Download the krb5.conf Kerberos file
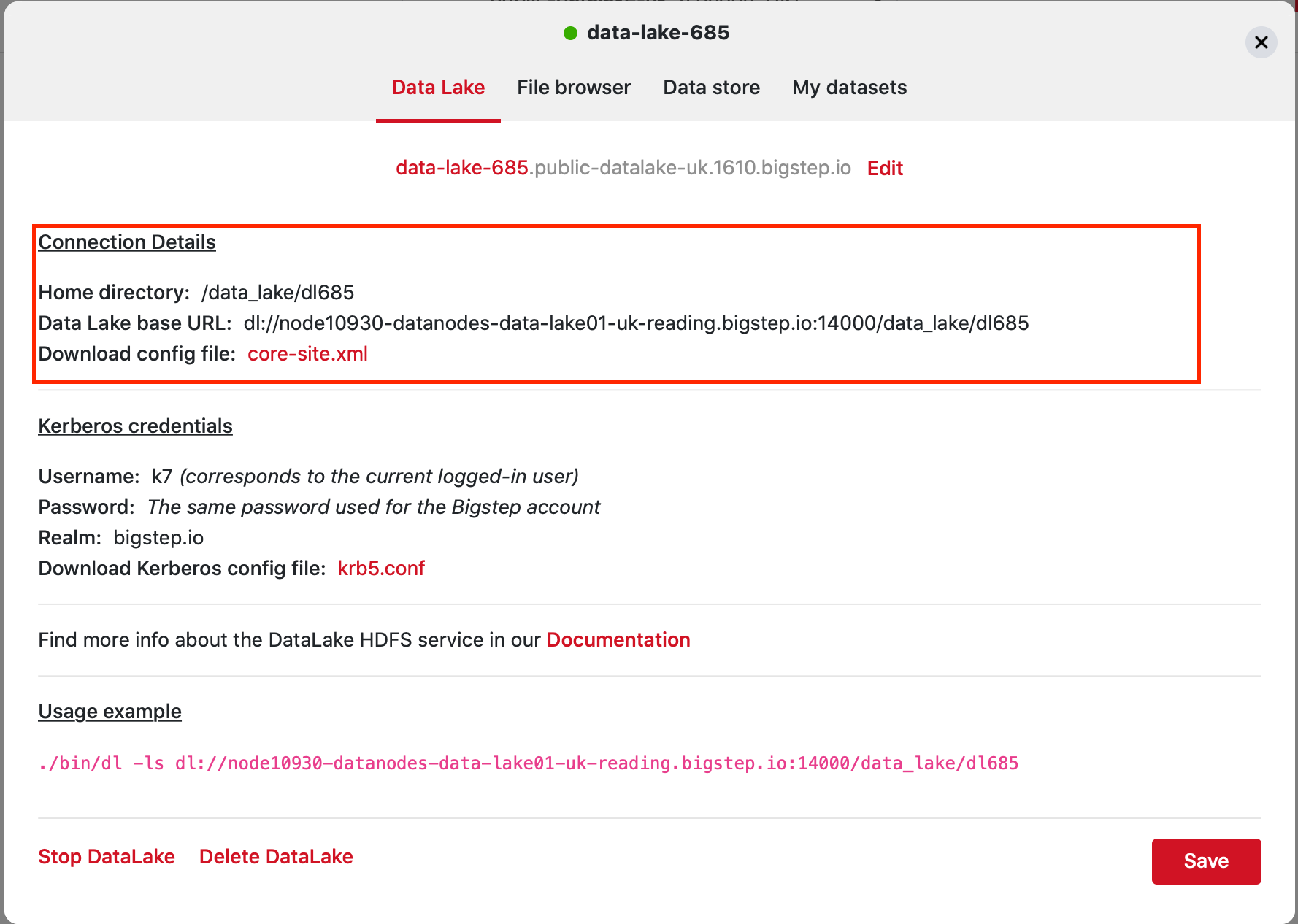The width and height of the screenshot is (1298, 924). (x=381, y=569)
